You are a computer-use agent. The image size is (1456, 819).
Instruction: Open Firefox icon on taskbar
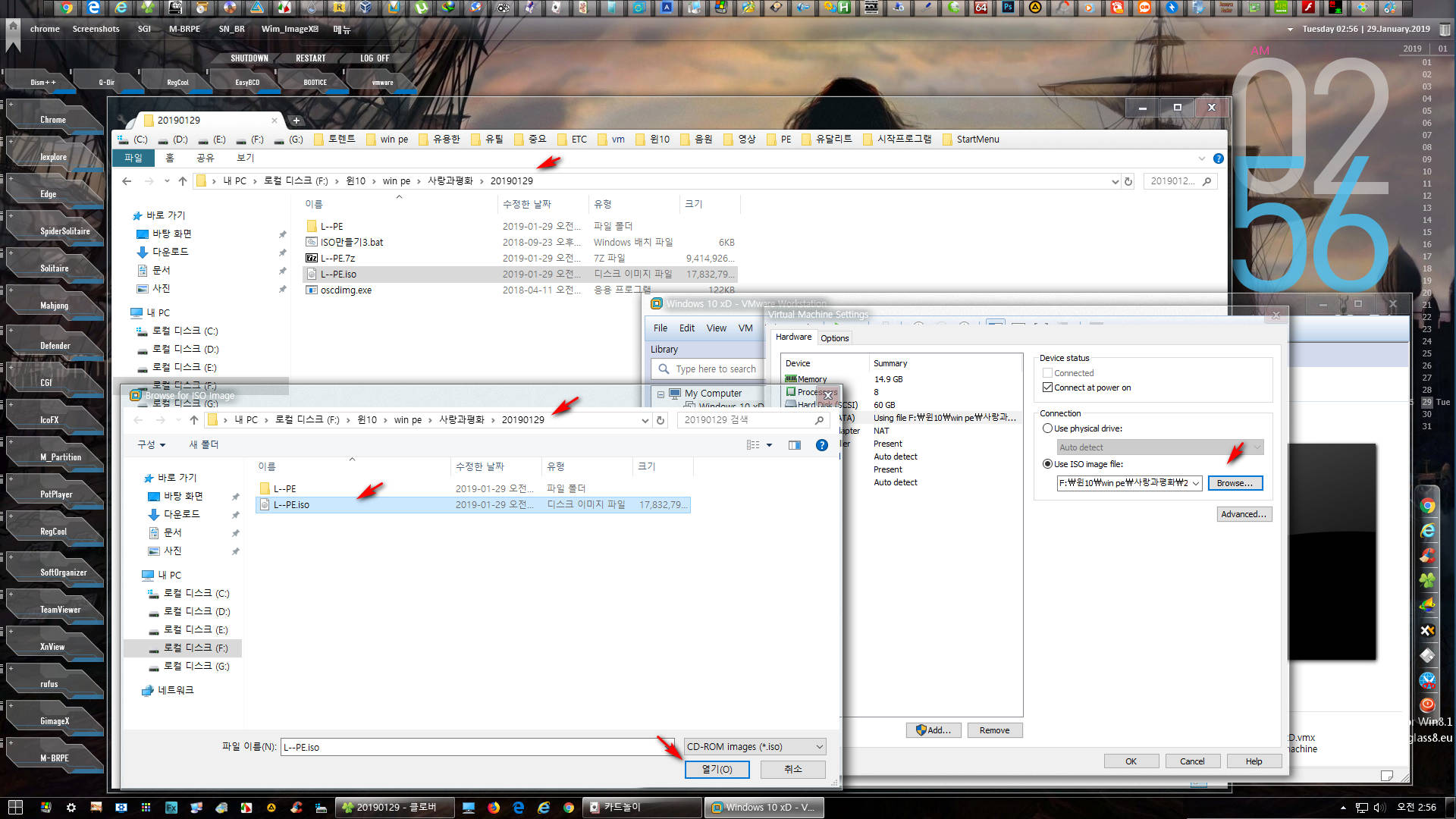(x=494, y=808)
